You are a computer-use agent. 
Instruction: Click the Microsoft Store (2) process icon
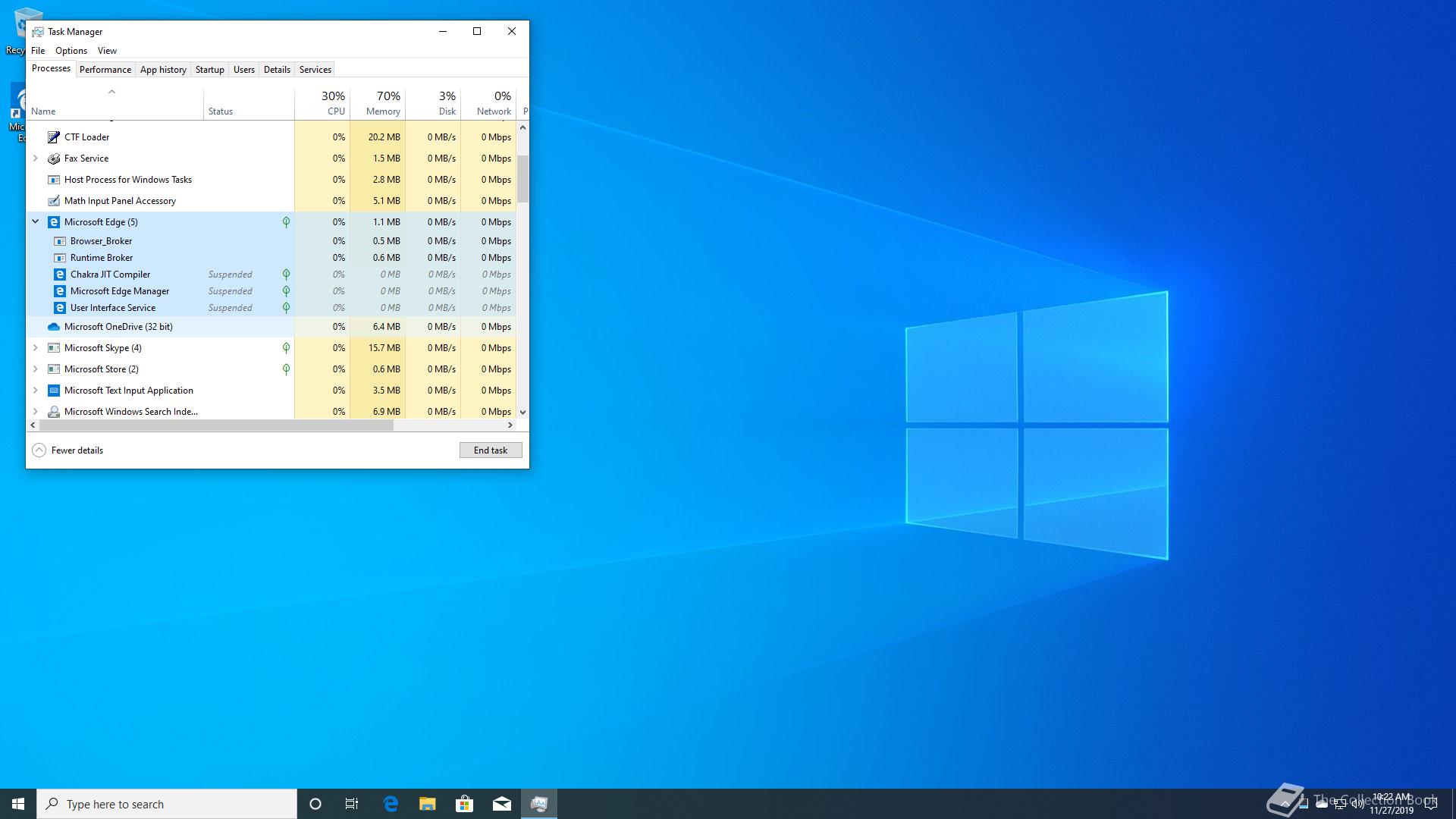[54, 369]
